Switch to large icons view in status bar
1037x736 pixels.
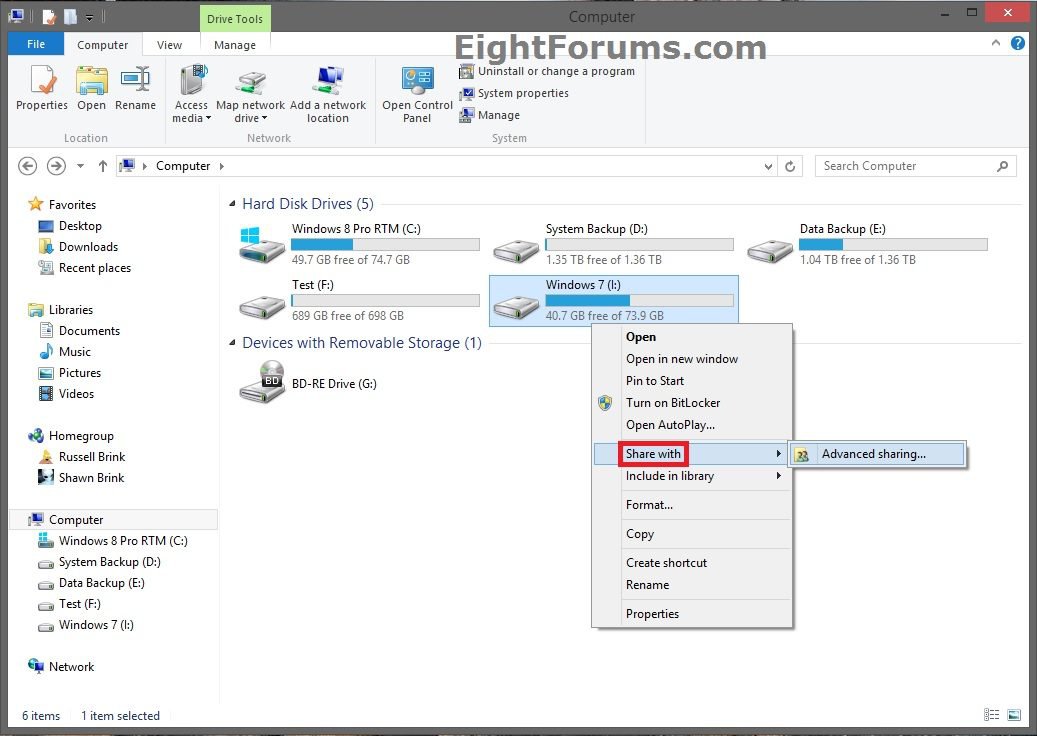click(x=1014, y=716)
